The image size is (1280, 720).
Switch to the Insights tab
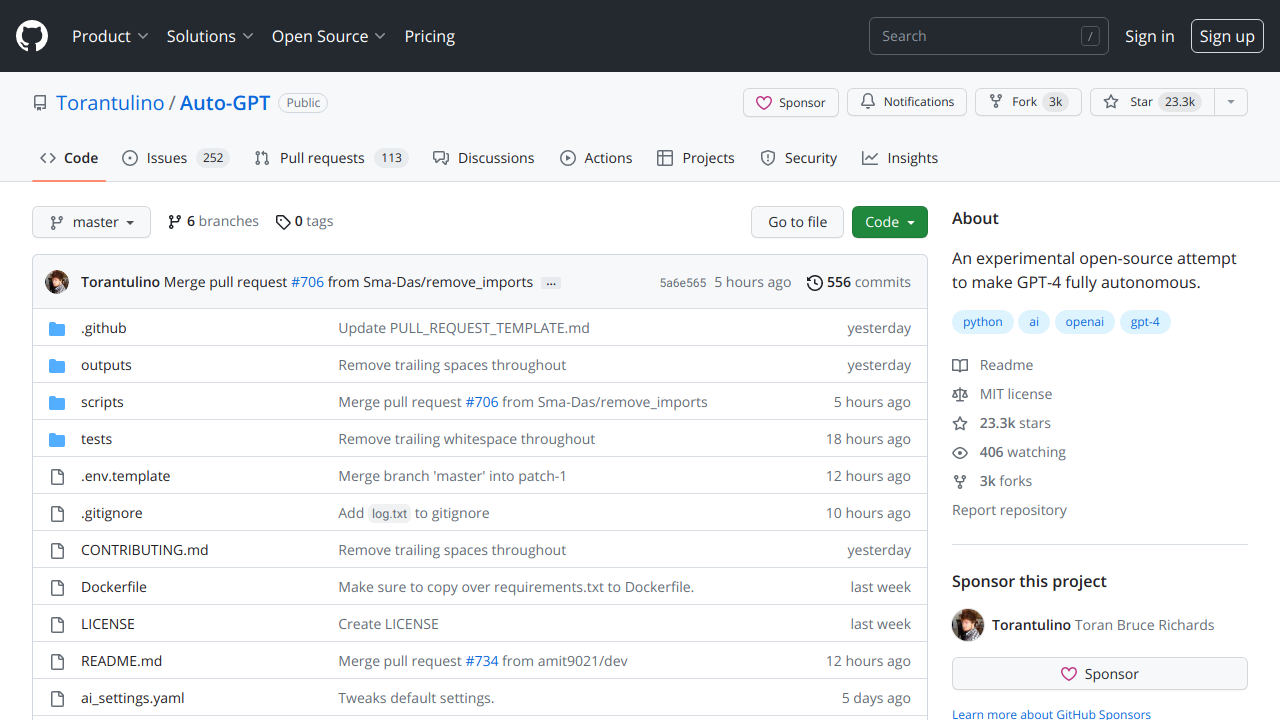pyautogui.click(x=900, y=158)
